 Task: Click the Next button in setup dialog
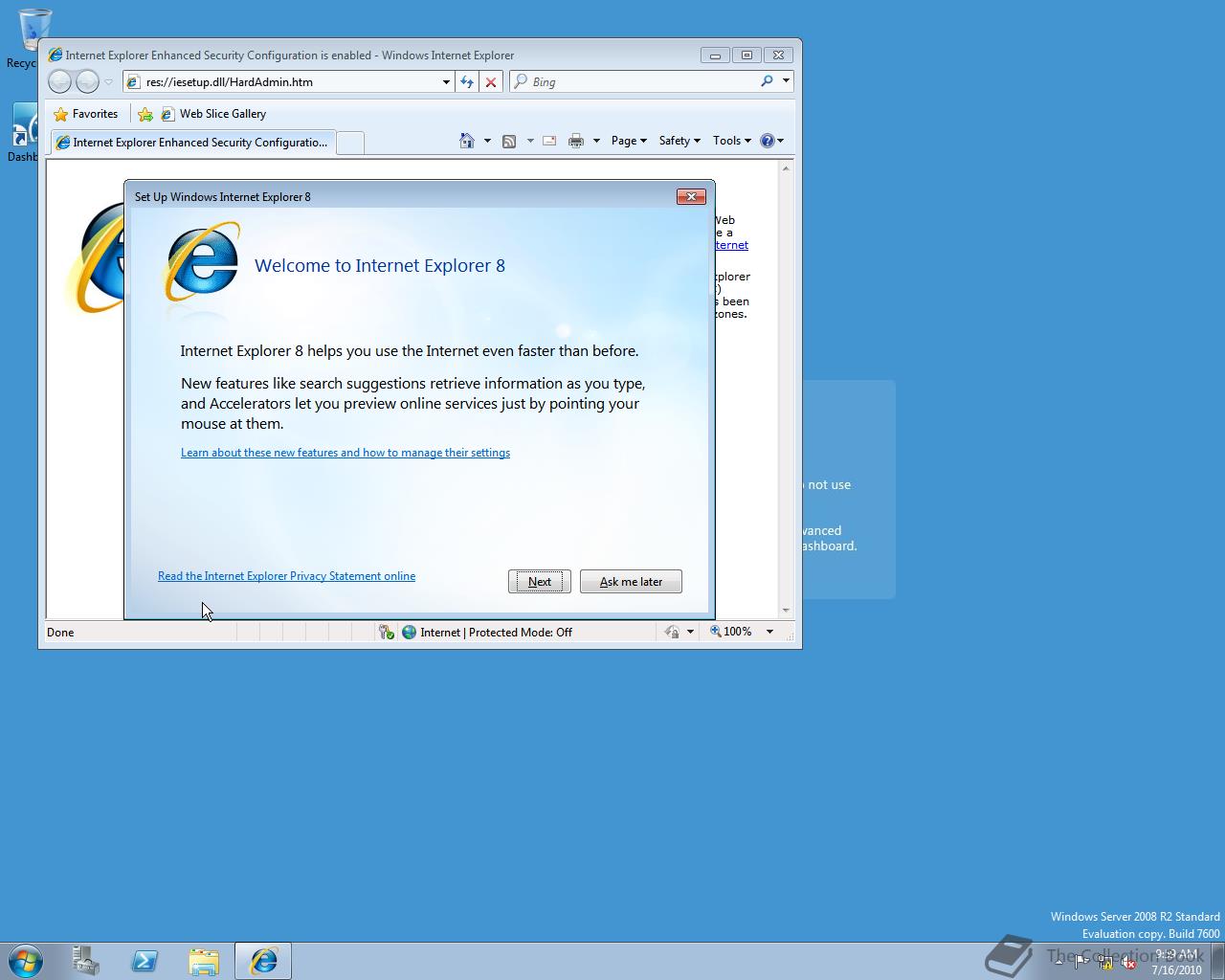540,581
